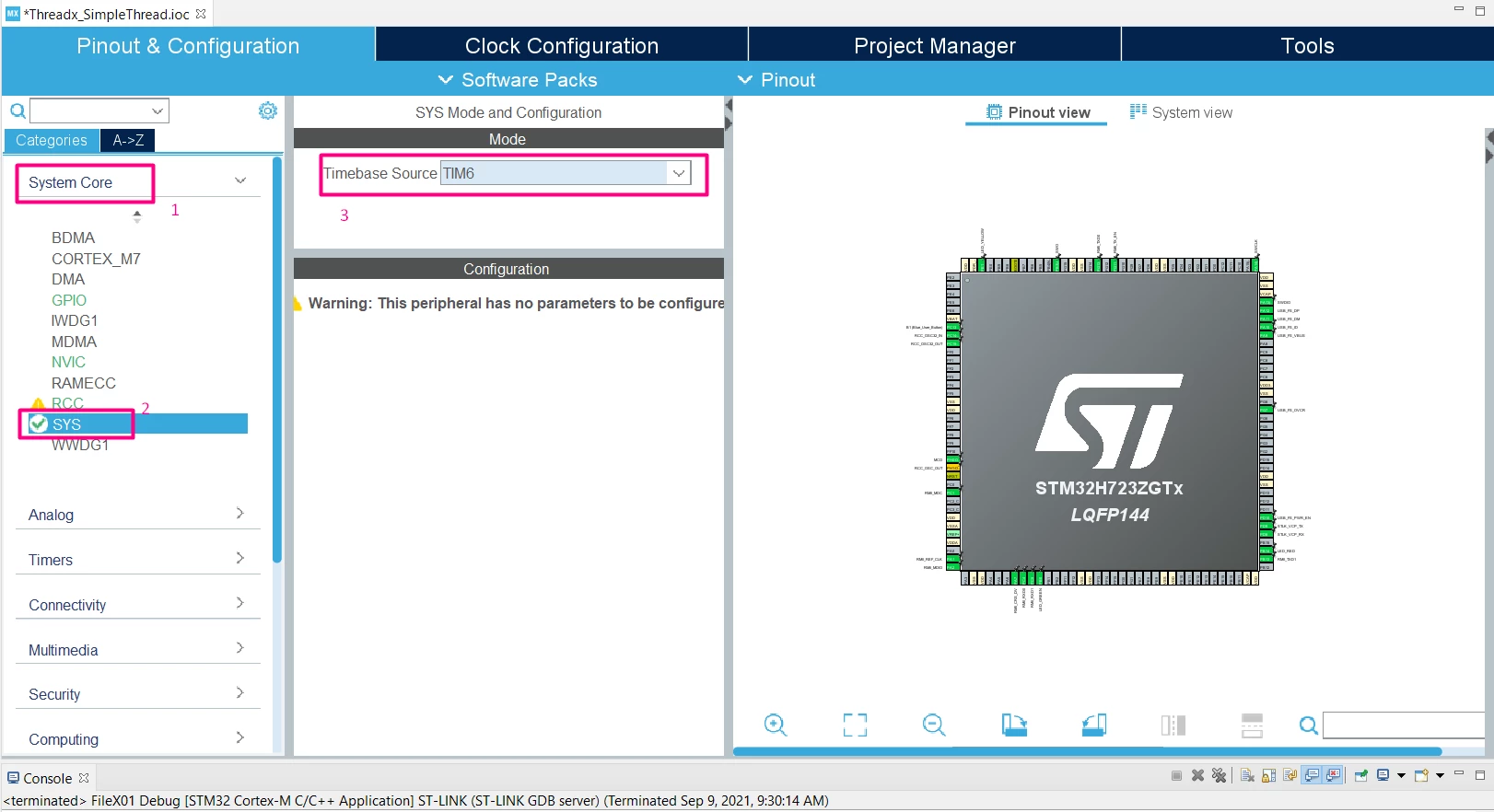Open the GPIO configuration
This screenshot has width=1494, height=812.
69,300
